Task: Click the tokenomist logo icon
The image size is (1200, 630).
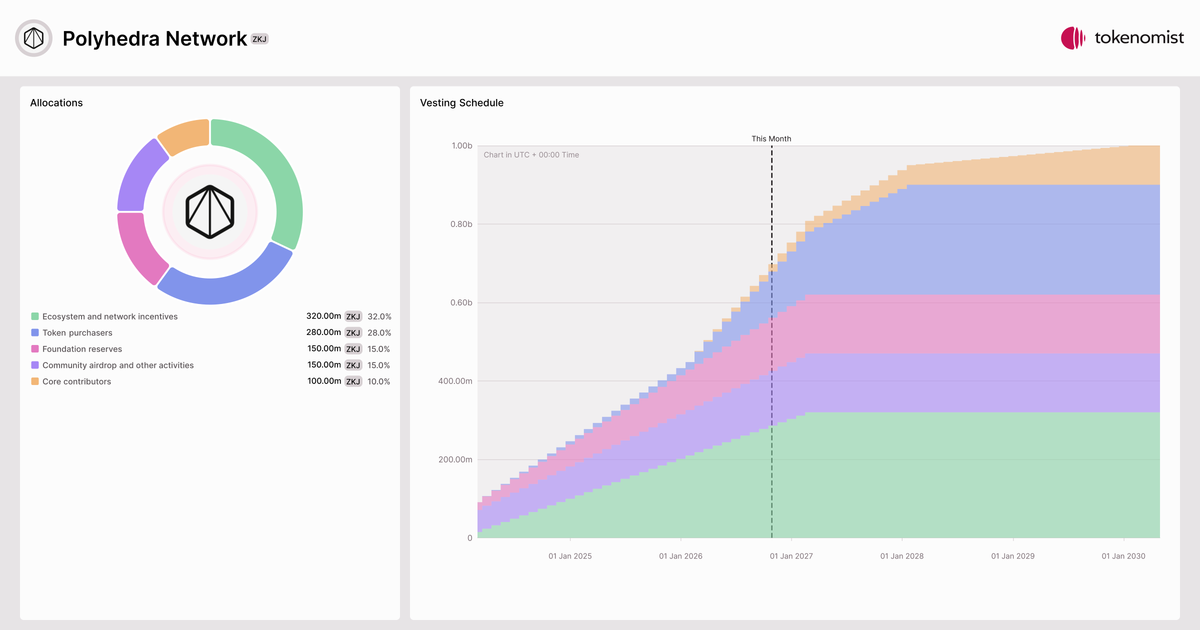Action: pyautogui.click(x=1073, y=38)
